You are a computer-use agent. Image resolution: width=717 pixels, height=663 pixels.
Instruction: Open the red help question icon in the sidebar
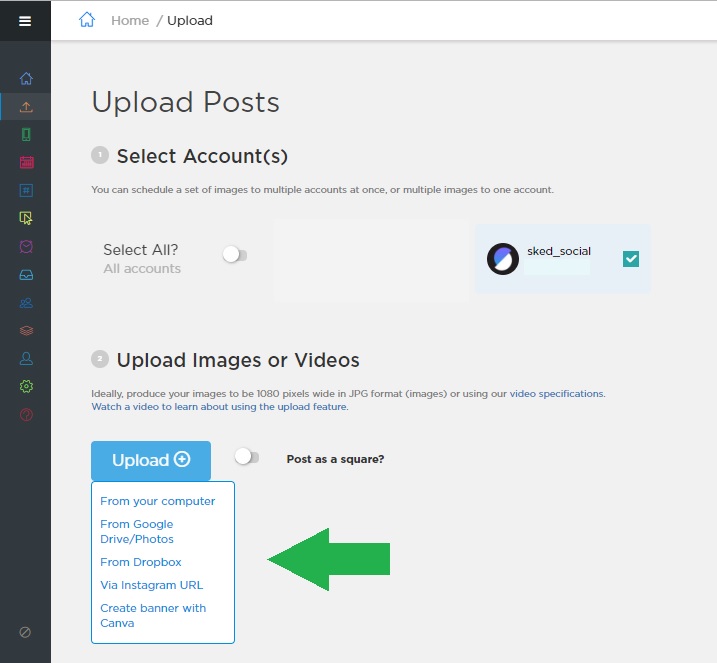(x=26, y=415)
